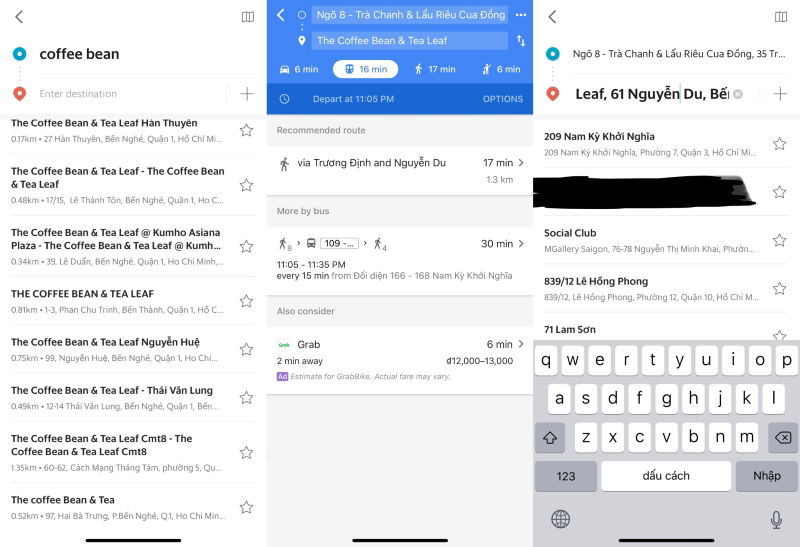Favorite The coffee Bean & Tea on Hai Bà Trưng
The width and height of the screenshot is (800, 547).
246,507
